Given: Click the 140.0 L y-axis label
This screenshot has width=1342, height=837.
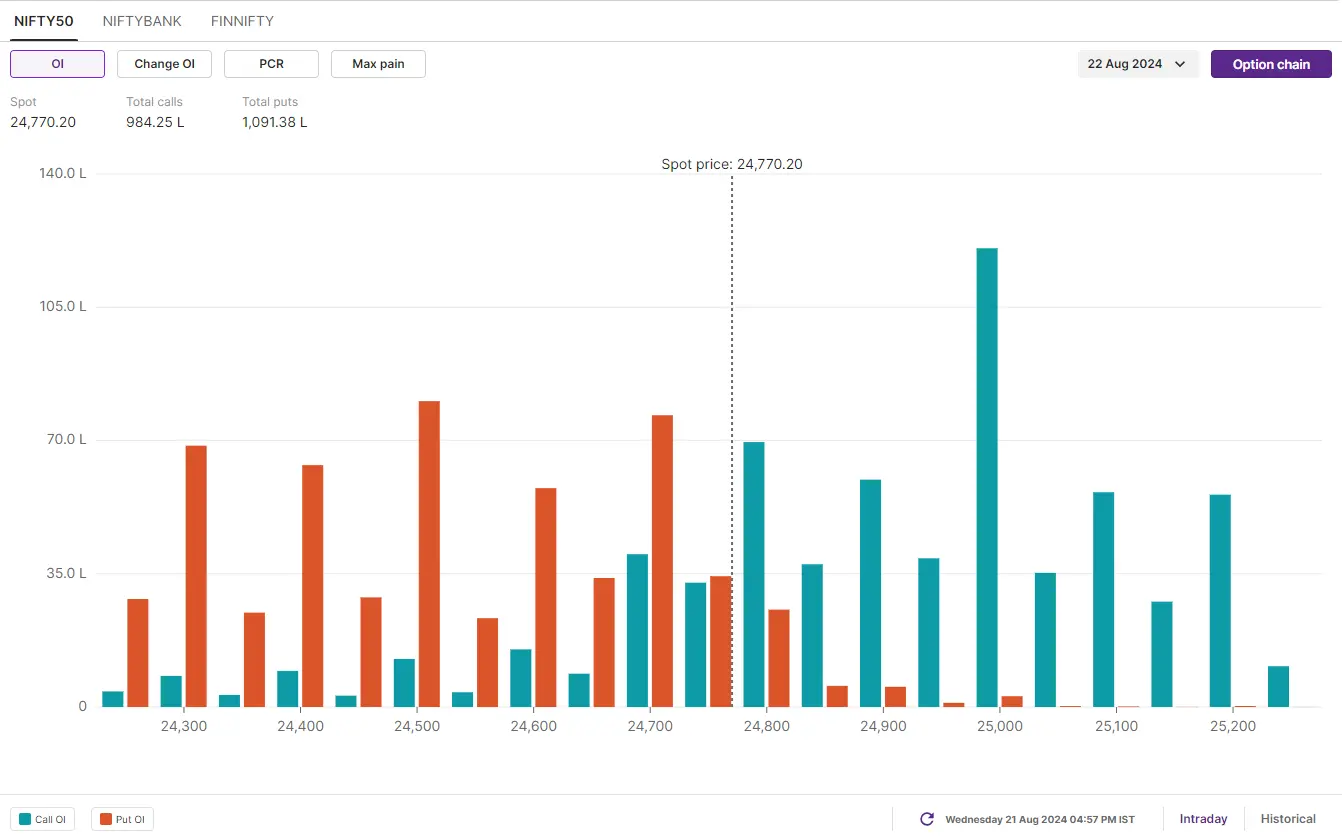Looking at the screenshot, I should coord(63,173).
